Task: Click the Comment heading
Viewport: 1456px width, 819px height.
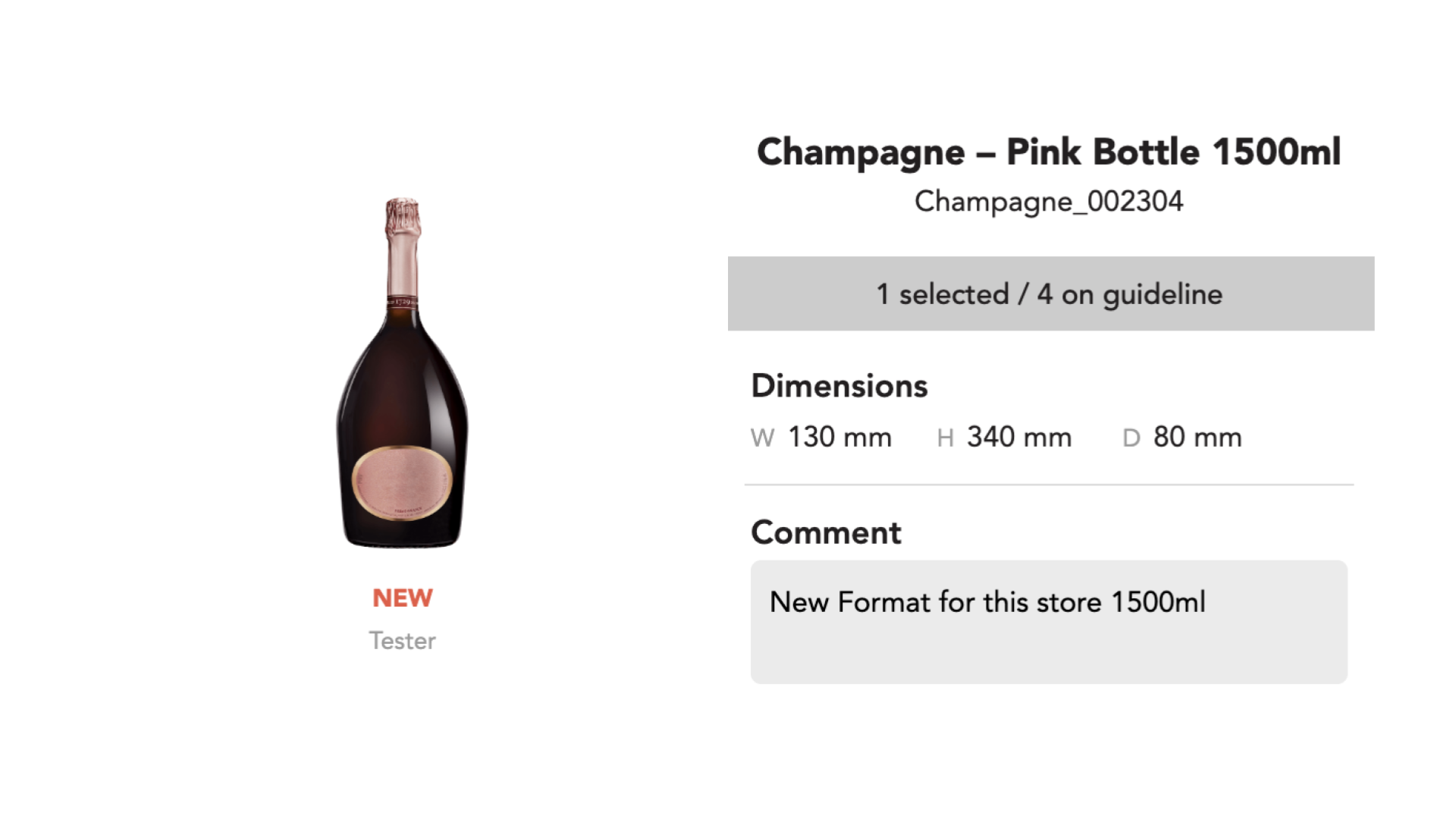Action: coord(826,532)
